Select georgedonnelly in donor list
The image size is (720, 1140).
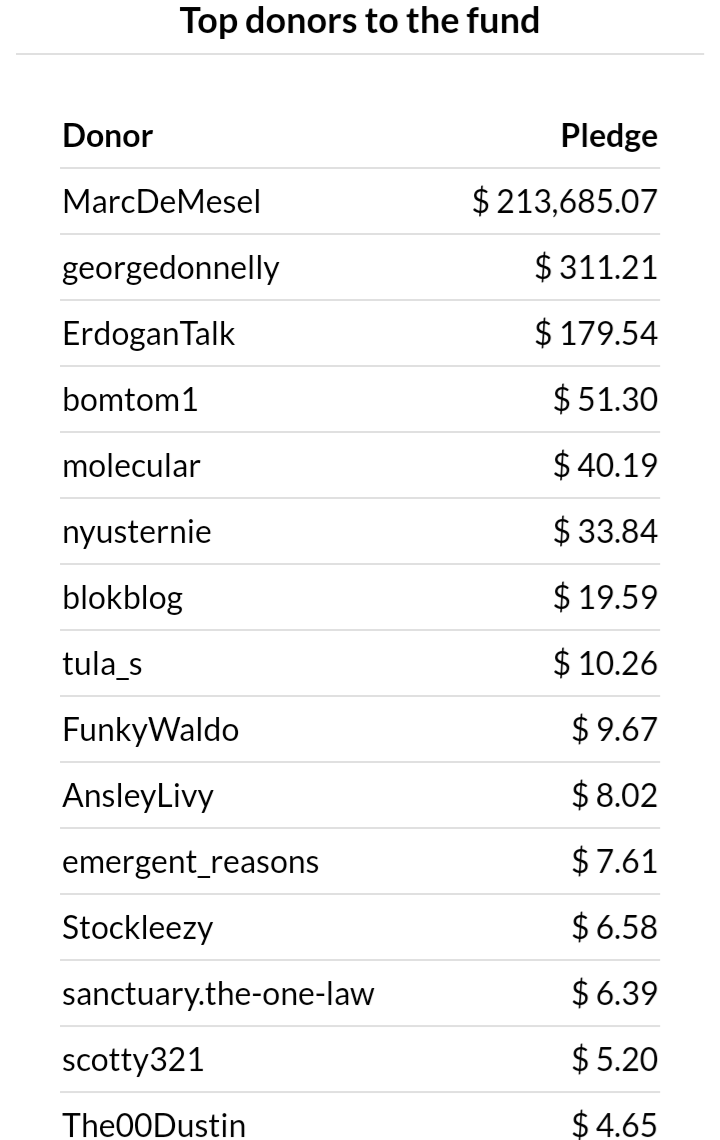[x=171, y=268]
